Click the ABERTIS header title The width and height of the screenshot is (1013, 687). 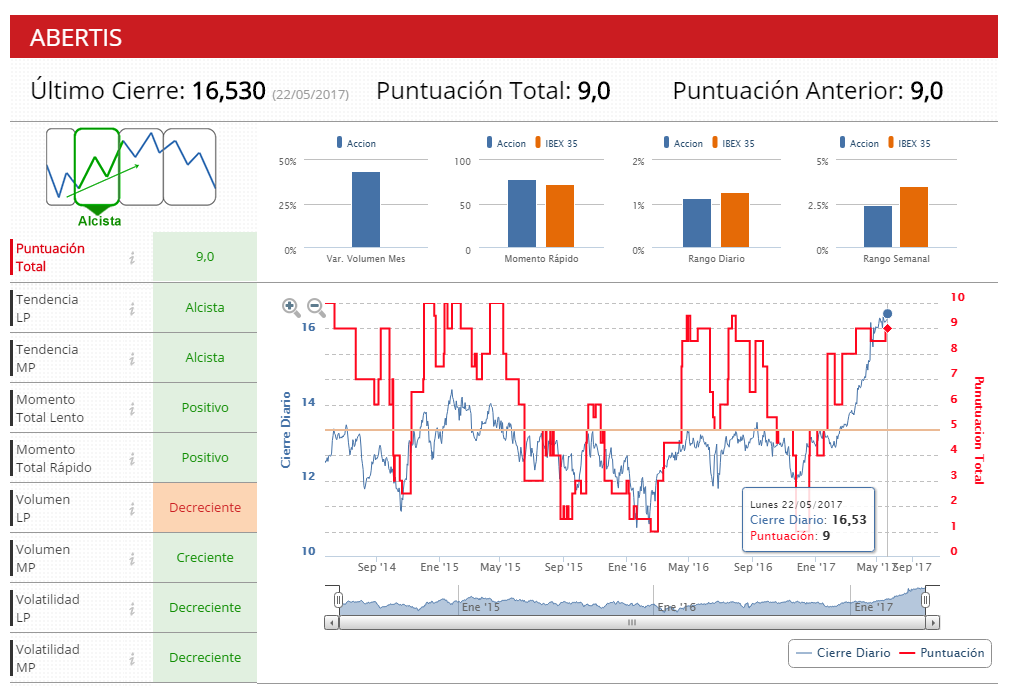(x=76, y=37)
